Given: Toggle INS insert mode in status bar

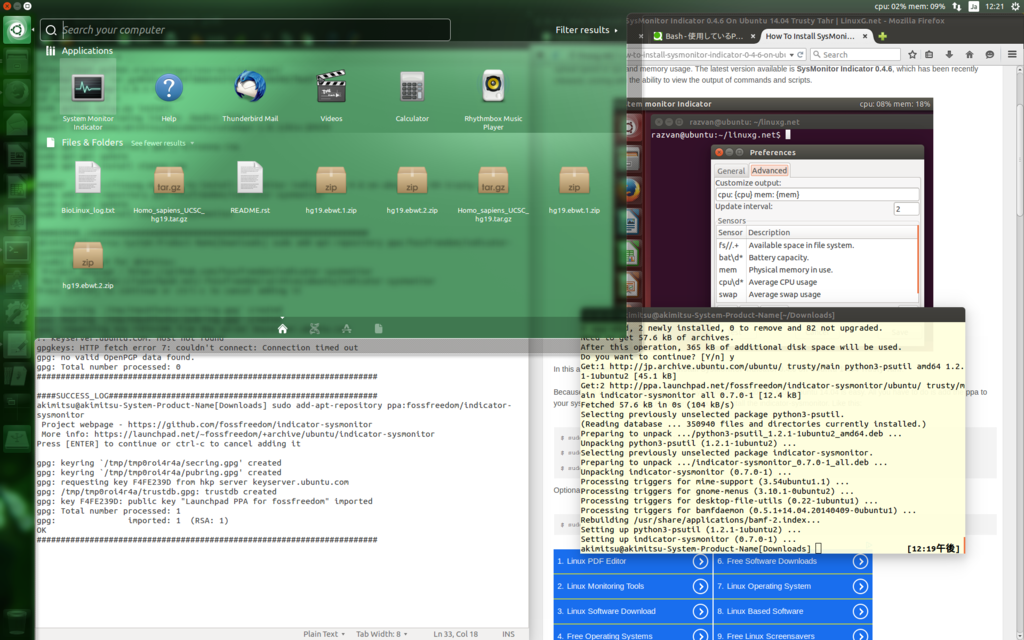Looking at the screenshot, I should click(x=508, y=634).
